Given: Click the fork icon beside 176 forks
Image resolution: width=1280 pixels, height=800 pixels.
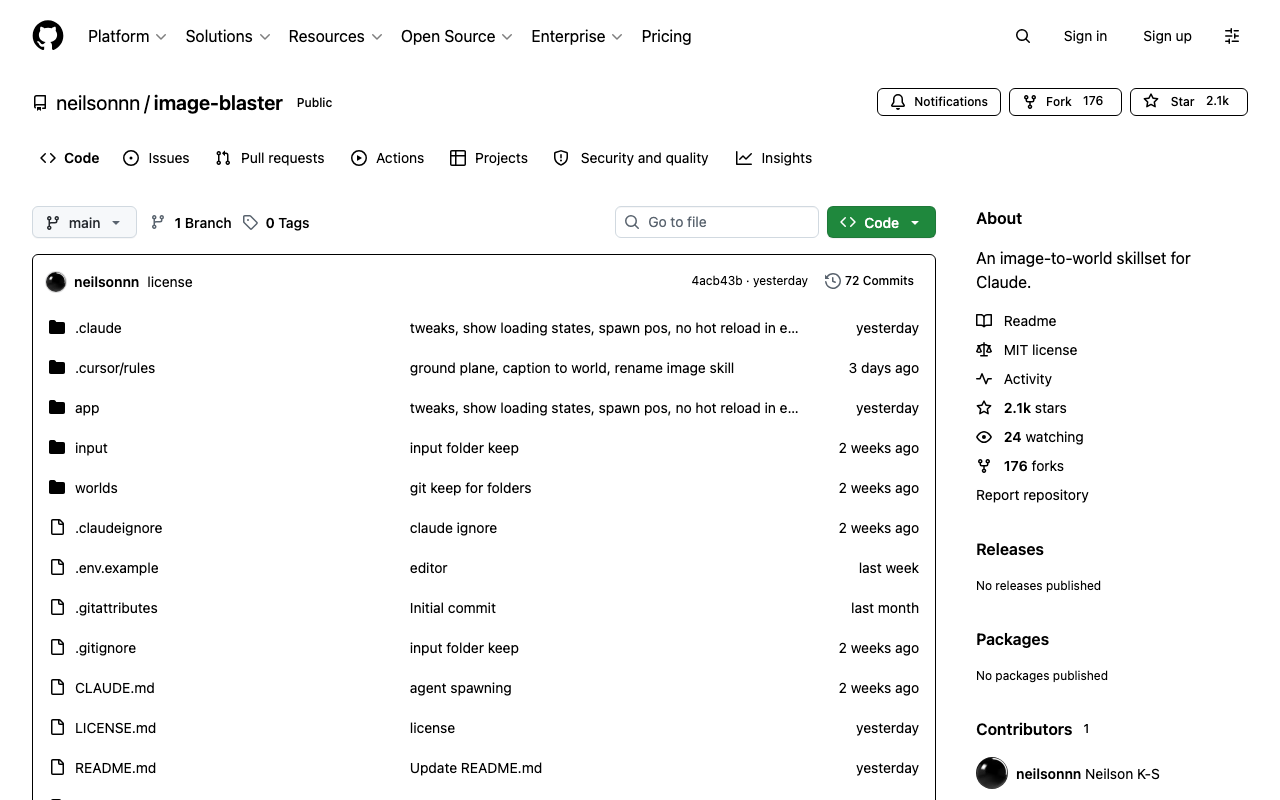Looking at the screenshot, I should pos(984,466).
